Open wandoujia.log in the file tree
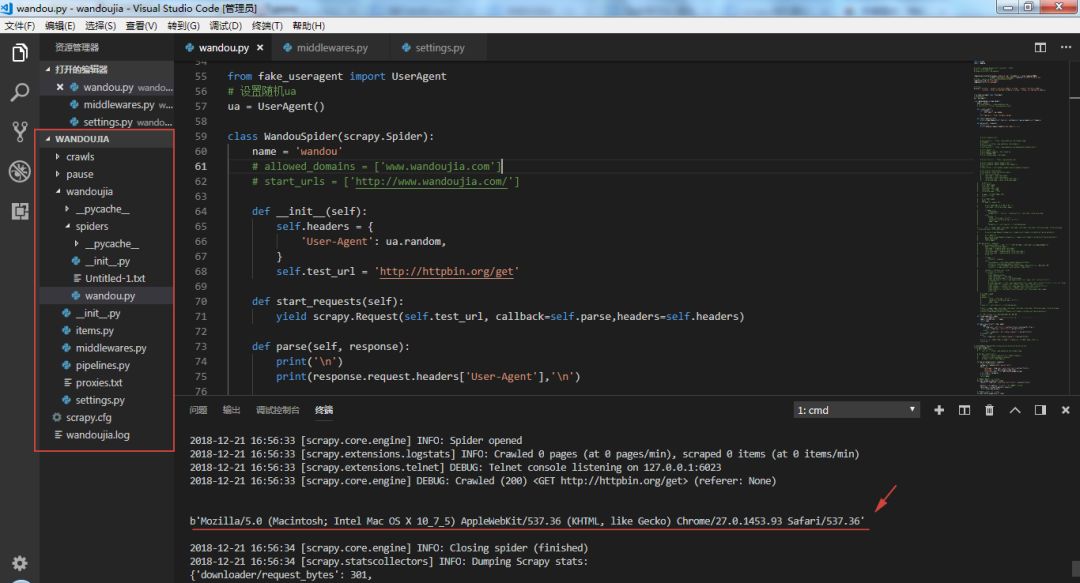This screenshot has height=583, width=1080. click(x=107, y=435)
